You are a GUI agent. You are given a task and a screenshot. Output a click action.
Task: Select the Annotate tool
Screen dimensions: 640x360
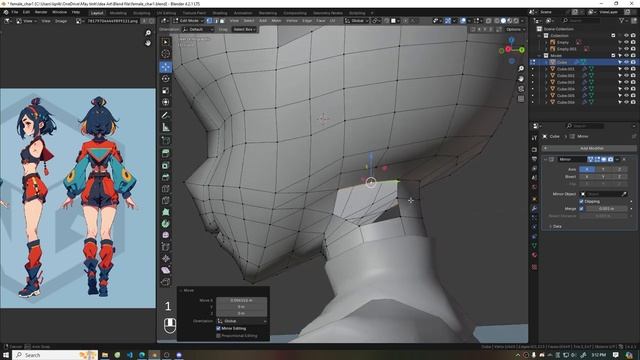click(x=165, y=115)
